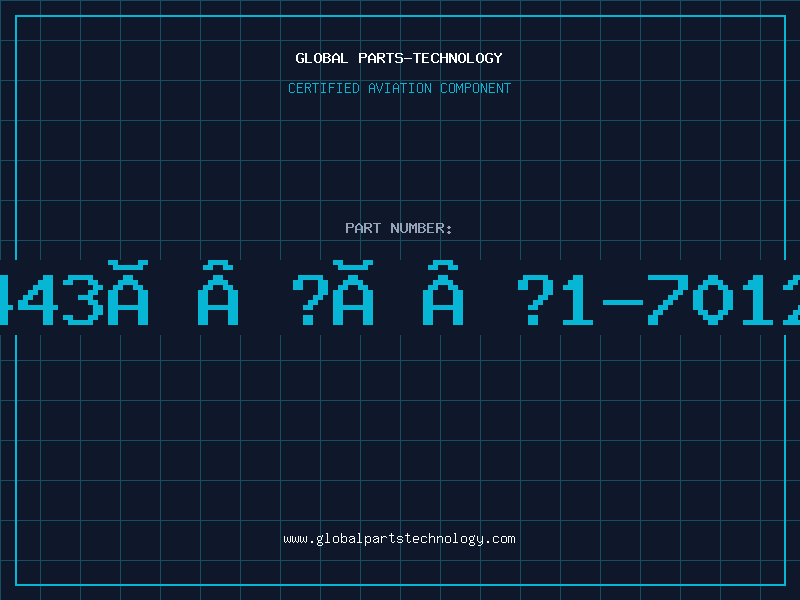Click the GLOBAL PARTS-TECHNOLOGY heading
Screen dimensions: 800x600
coord(399,58)
